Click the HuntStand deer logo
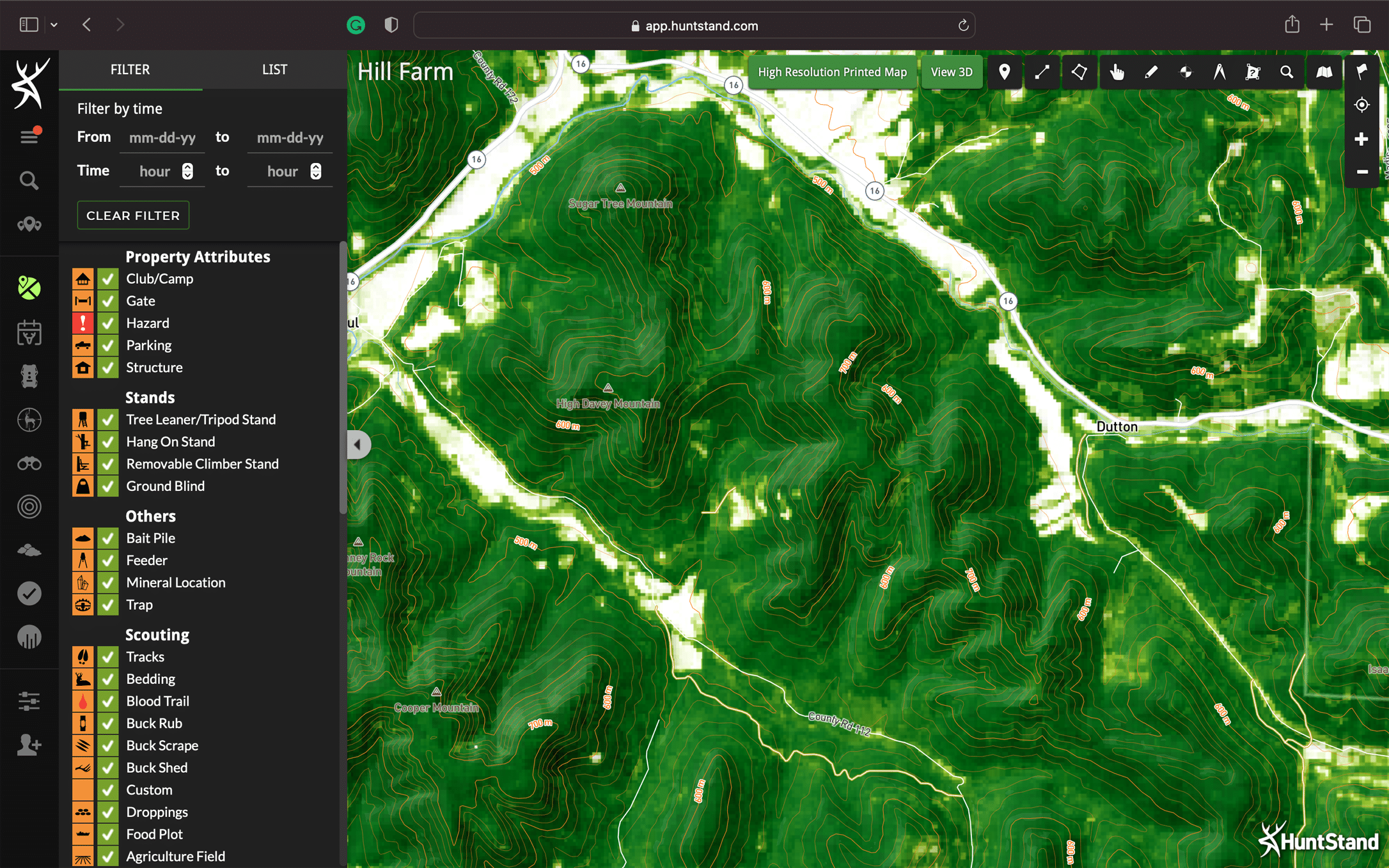1389x868 pixels. [29, 83]
